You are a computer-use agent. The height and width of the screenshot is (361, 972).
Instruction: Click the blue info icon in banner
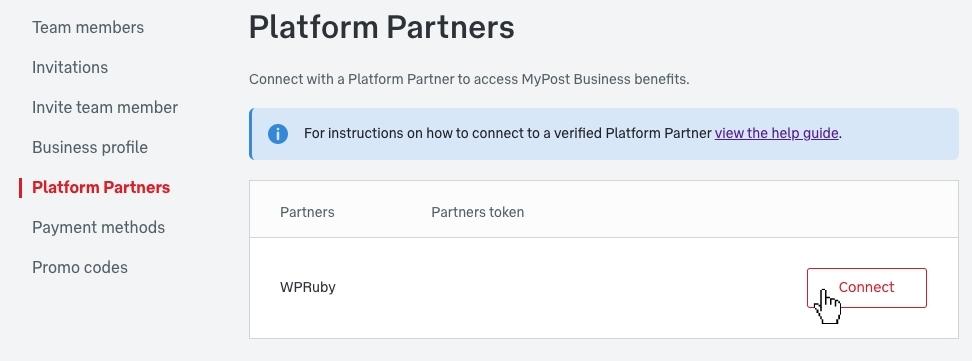[x=278, y=133]
